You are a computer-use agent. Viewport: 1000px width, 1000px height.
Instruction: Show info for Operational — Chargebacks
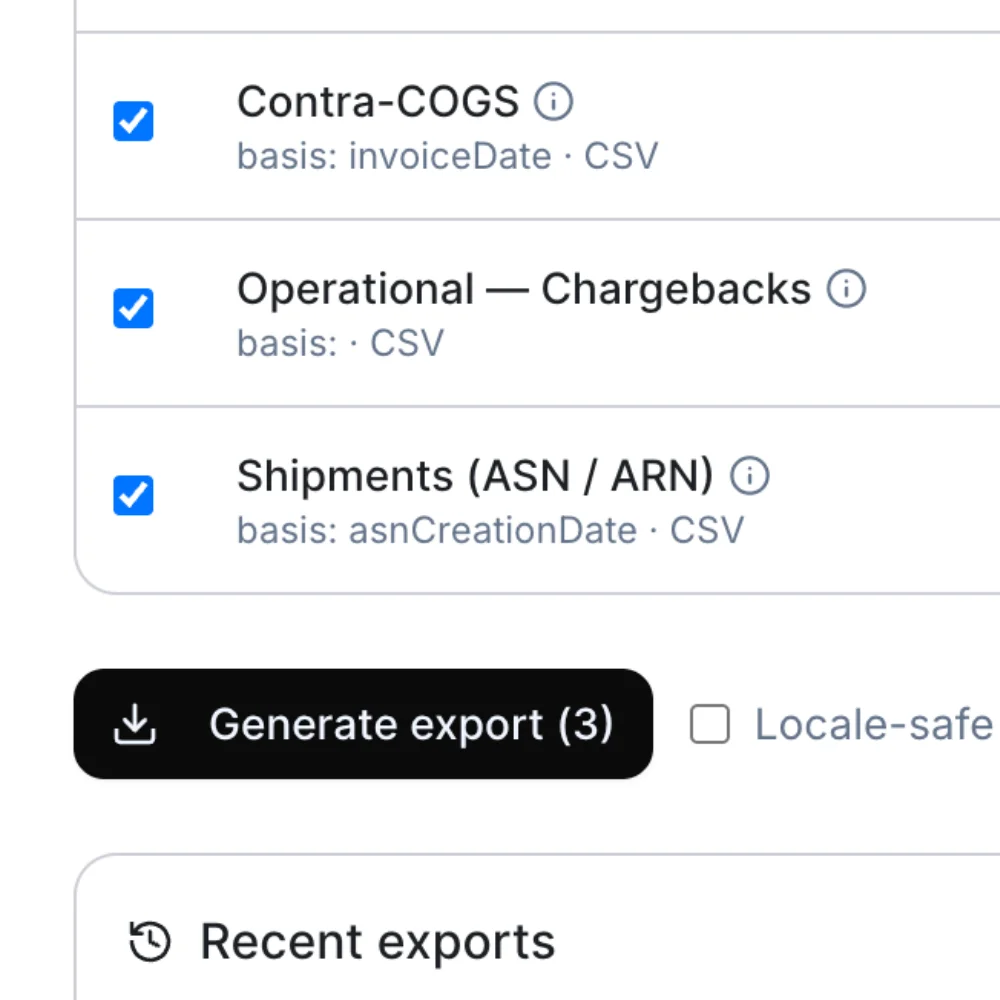click(846, 288)
